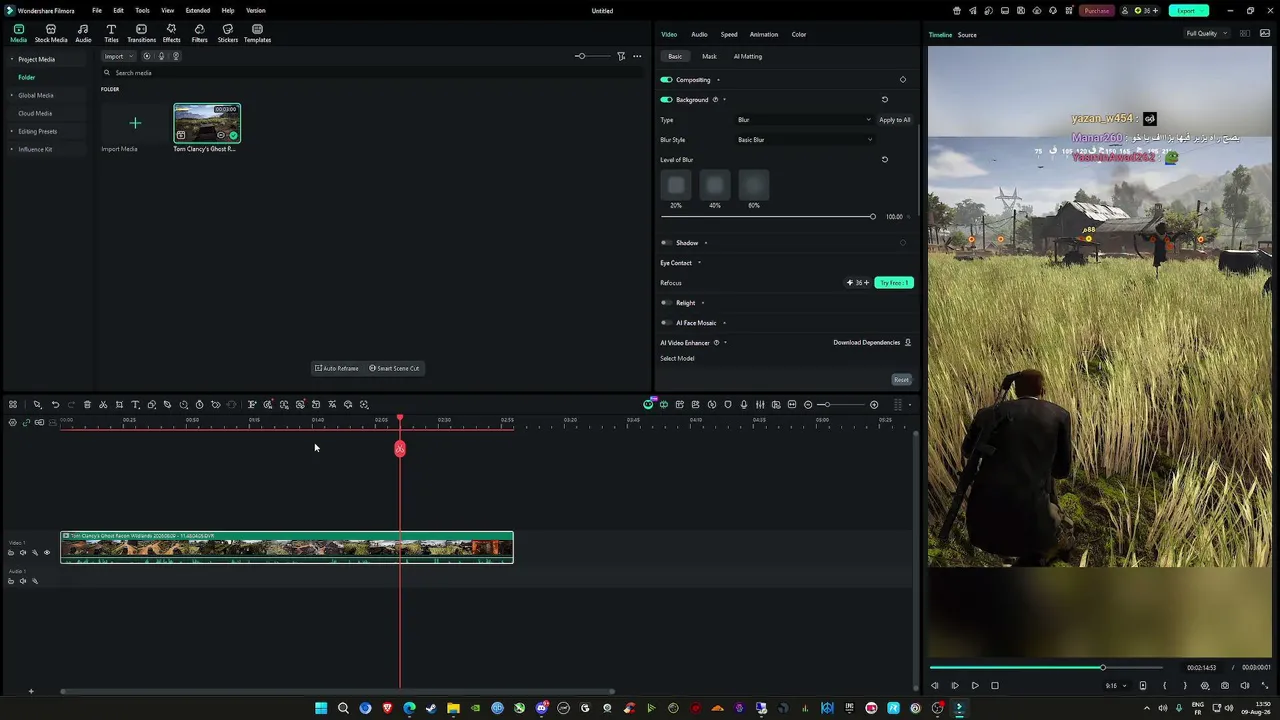Mute the Audio 1 track
This screenshot has width=1280, height=720.
(23, 581)
